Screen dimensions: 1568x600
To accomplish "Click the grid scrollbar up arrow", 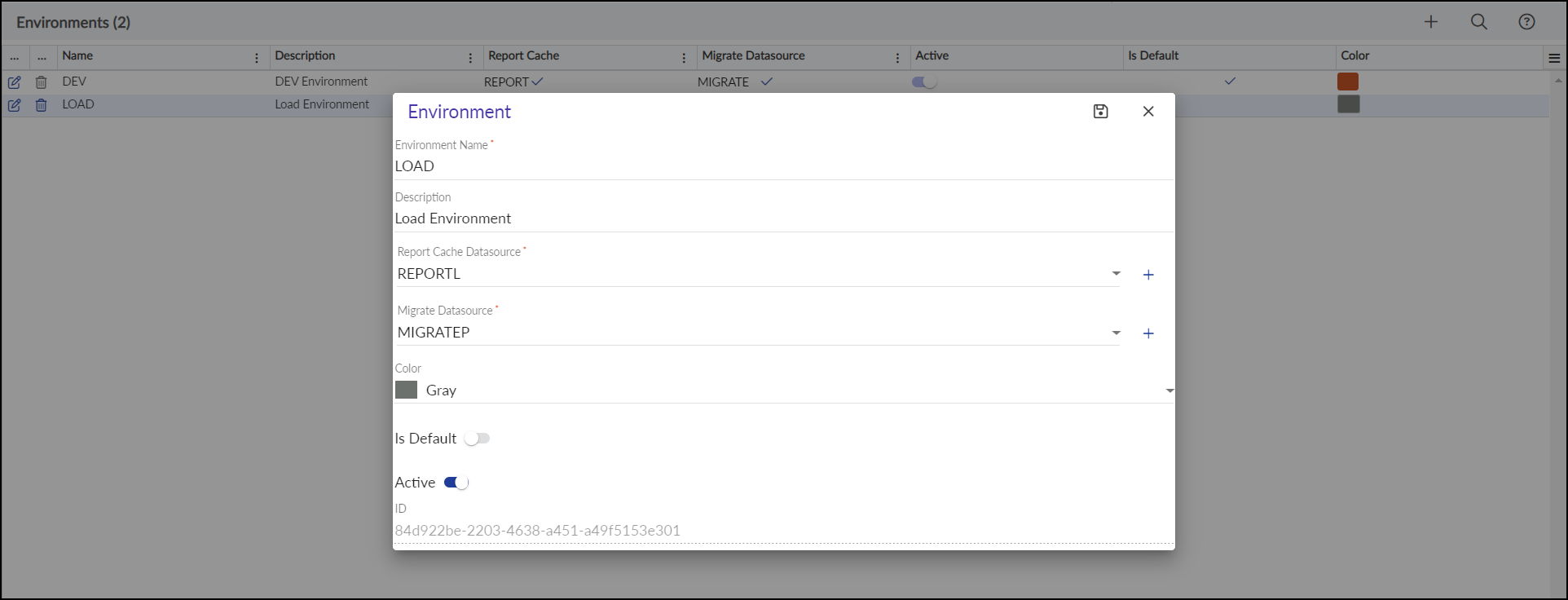I will (x=1558, y=81).
